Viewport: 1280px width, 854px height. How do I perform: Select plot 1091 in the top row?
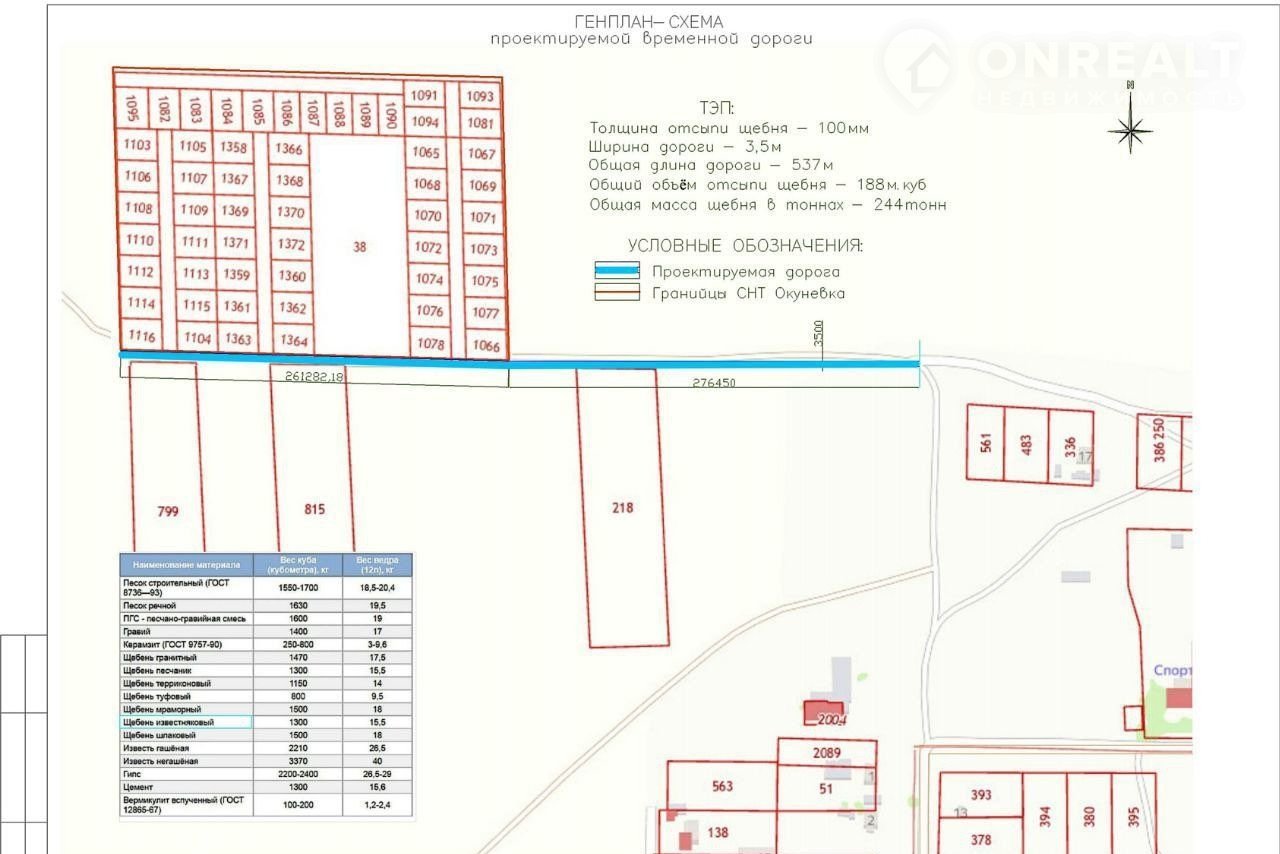[425, 95]
